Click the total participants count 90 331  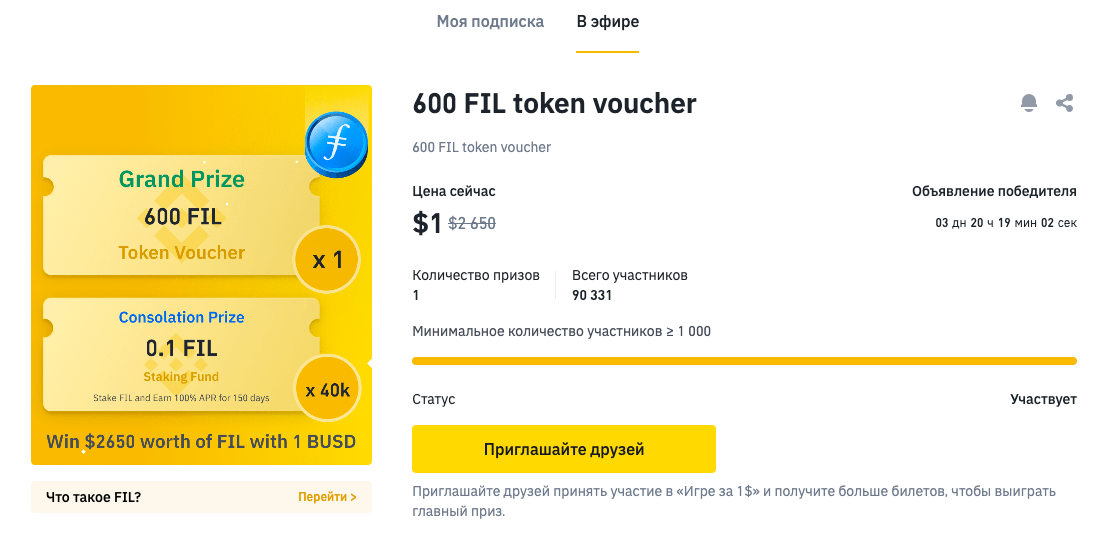tap(592, 295)
